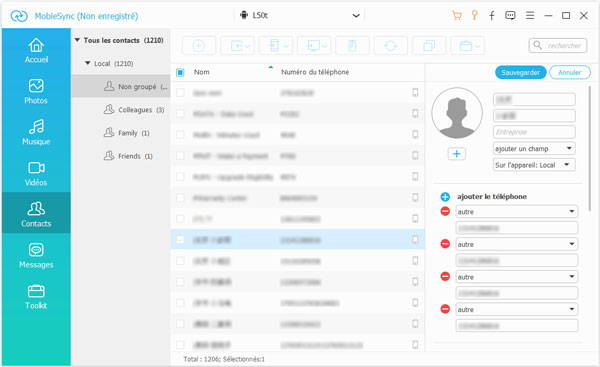The height and width of the screenshot is (367, 600).
Task: Open the Messages section
Action: [x=36, y=255]
